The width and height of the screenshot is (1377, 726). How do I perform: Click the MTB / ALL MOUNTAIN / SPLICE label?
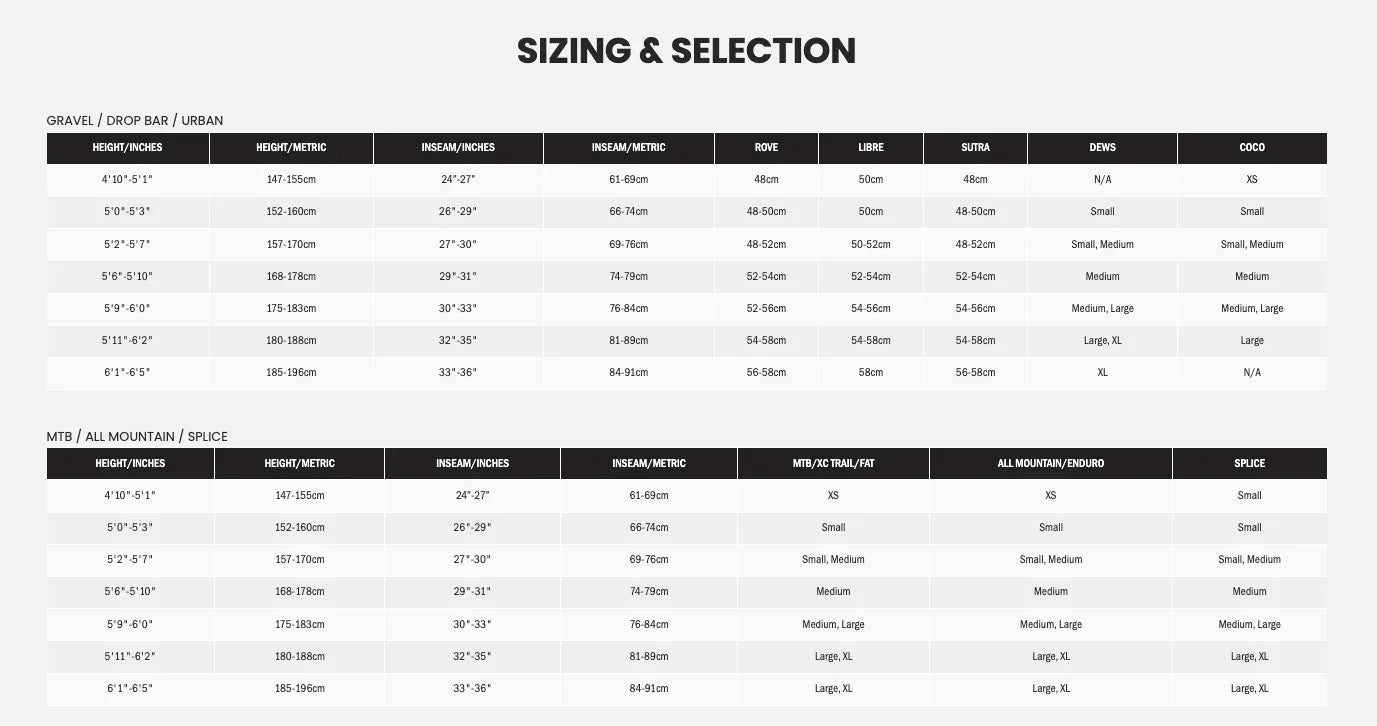(x=137, y=436)
